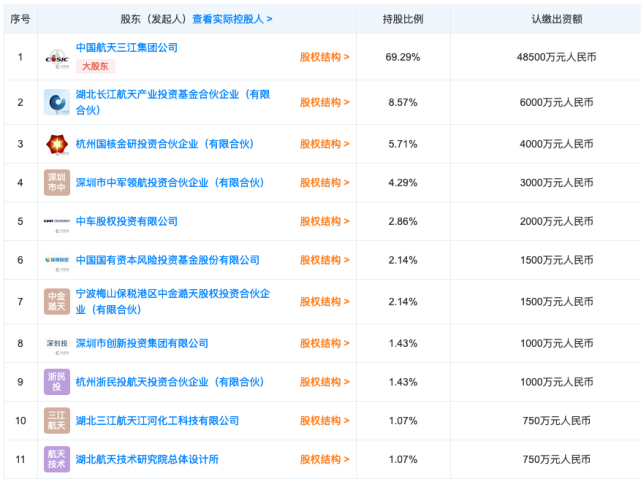The width and height of the screenshot is (641, 479).
Task: Click the 深圳市中 avatar icon
Action: click(x=57, y=182)
